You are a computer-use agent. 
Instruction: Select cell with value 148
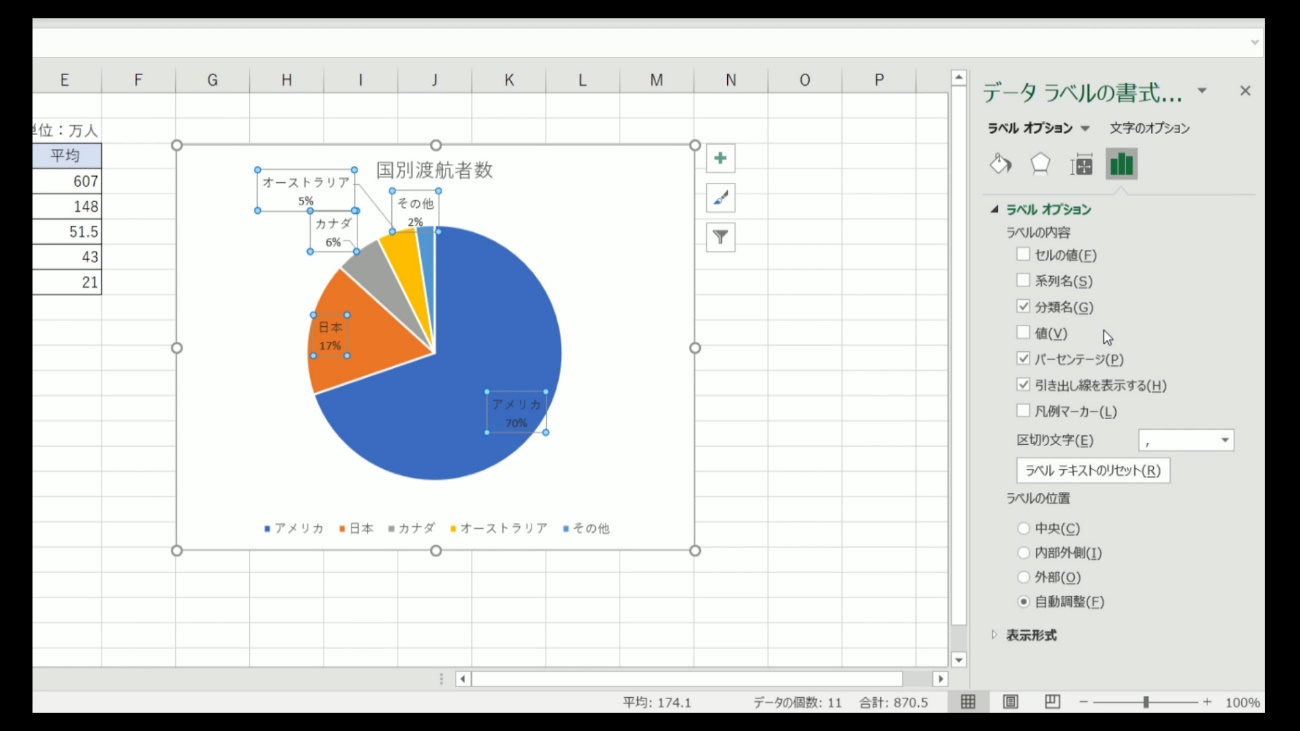[x=66, y=206]
